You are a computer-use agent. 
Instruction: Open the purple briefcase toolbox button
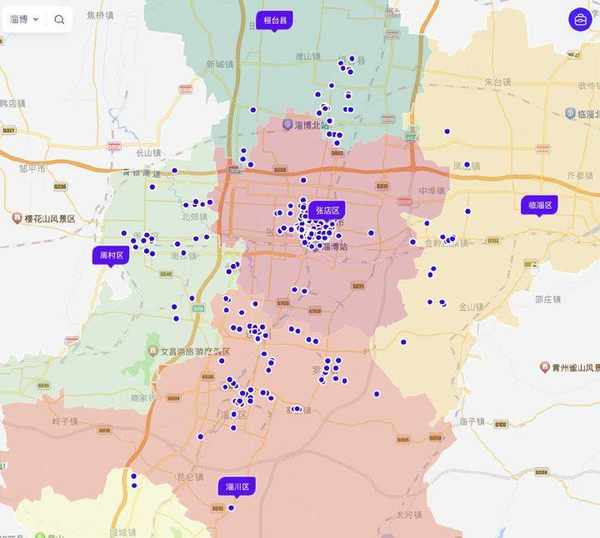pyautogui.click(x=579, y=19)
